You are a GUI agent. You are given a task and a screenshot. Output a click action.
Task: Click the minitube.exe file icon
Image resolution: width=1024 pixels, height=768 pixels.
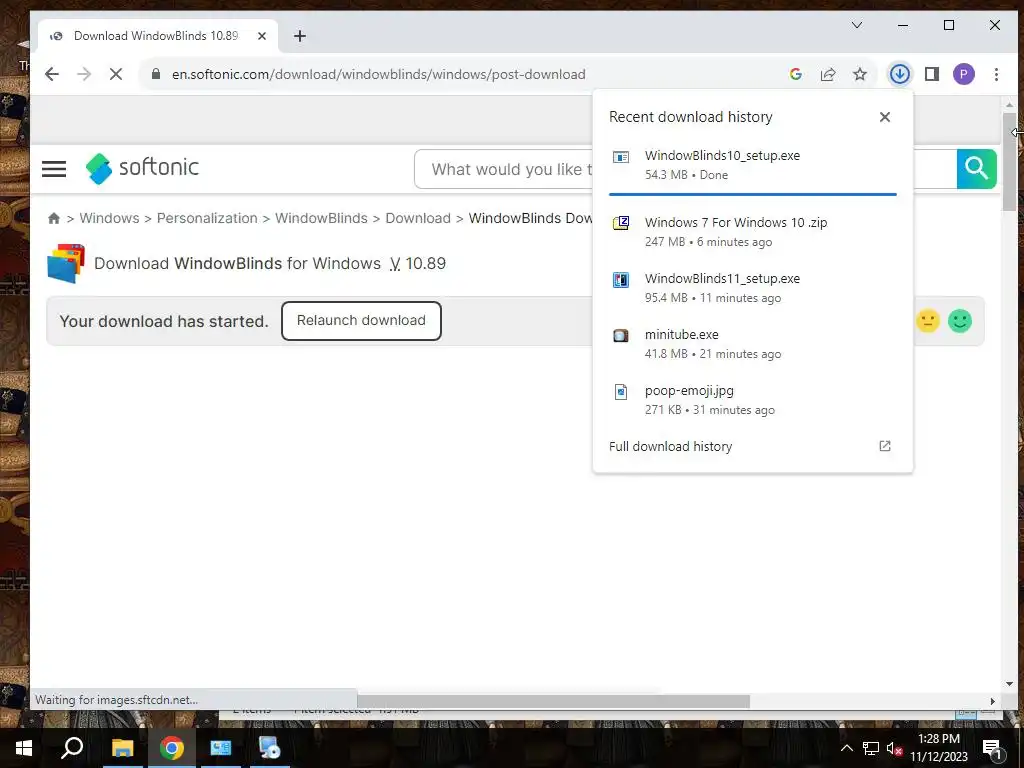tap(620, 336)
